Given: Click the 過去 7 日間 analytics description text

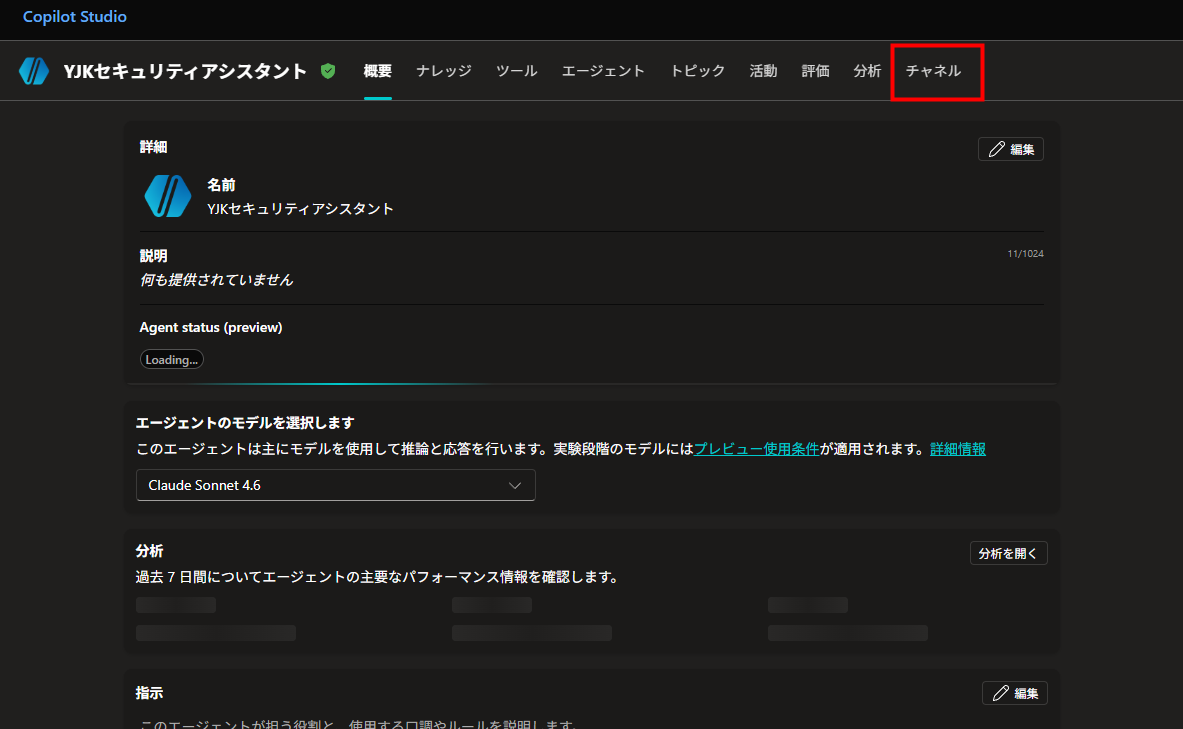Looking at the screenshot, I should point(379,577).
